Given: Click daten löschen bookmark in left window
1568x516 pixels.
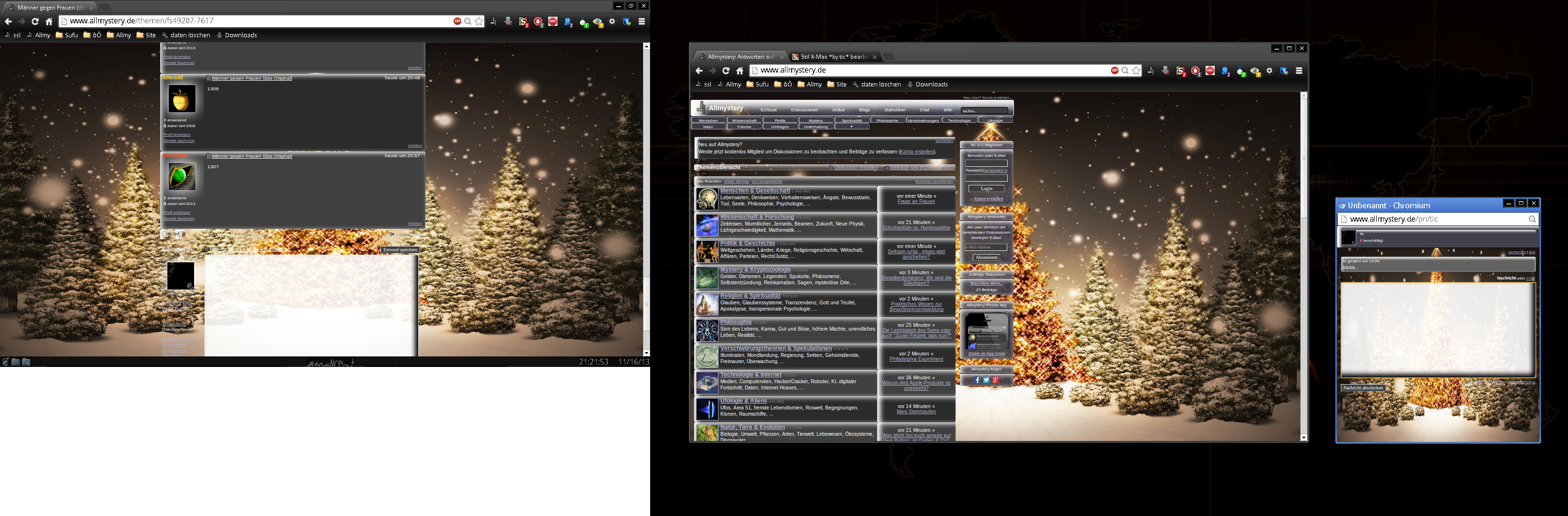Looking at the screenshot, I should (186, 35).
